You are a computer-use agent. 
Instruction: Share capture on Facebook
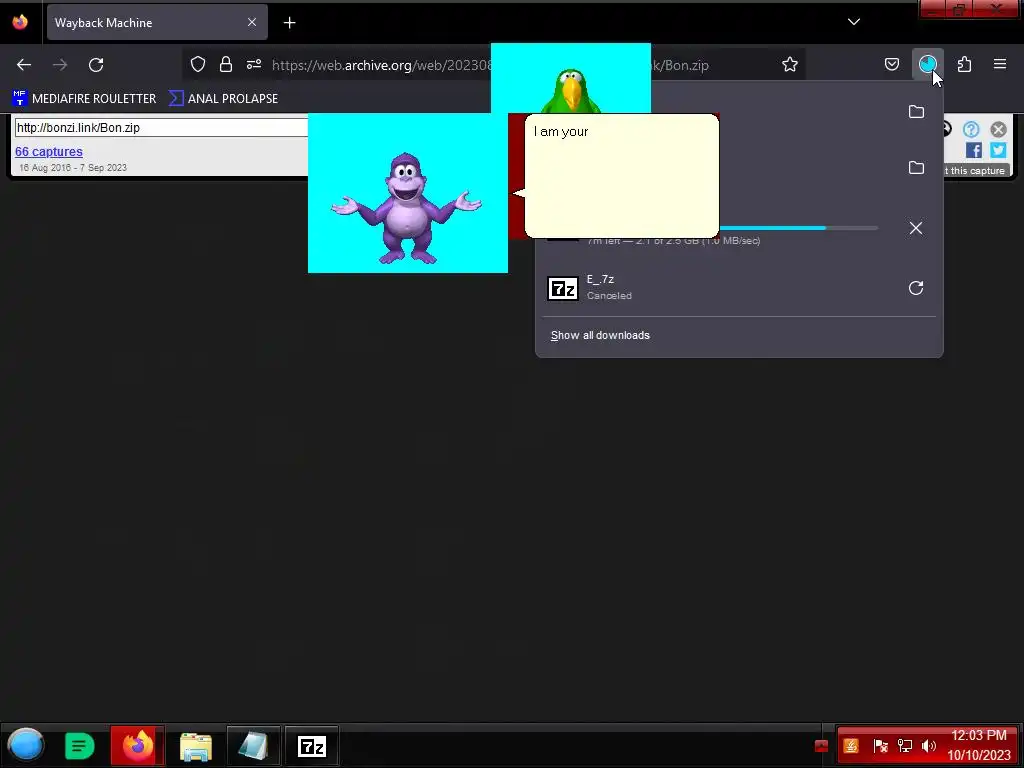pyautogui.click(x=974, y=150)
